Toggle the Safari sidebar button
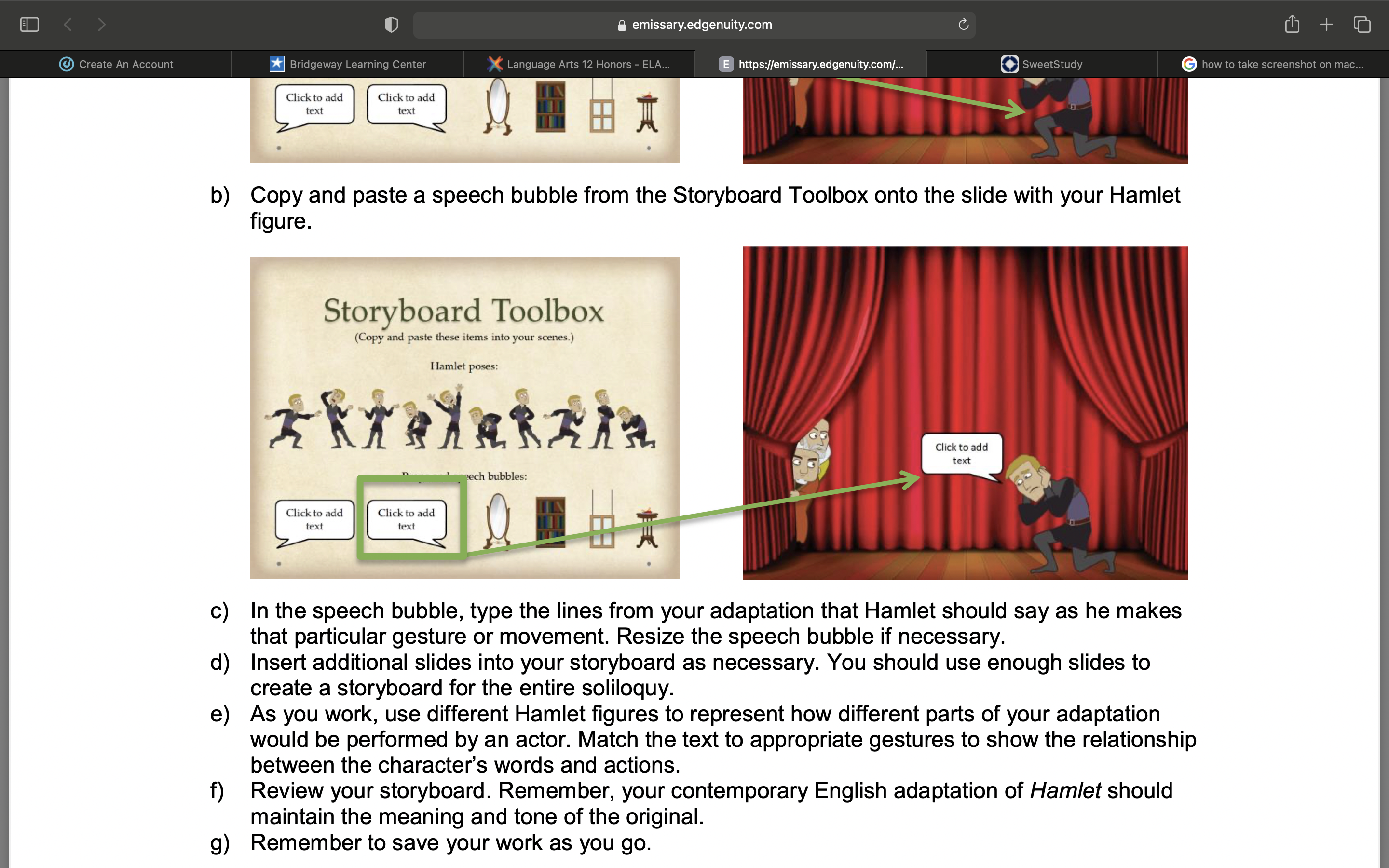Viewport: 1389px width, 868px height. (x=29, y=25)
